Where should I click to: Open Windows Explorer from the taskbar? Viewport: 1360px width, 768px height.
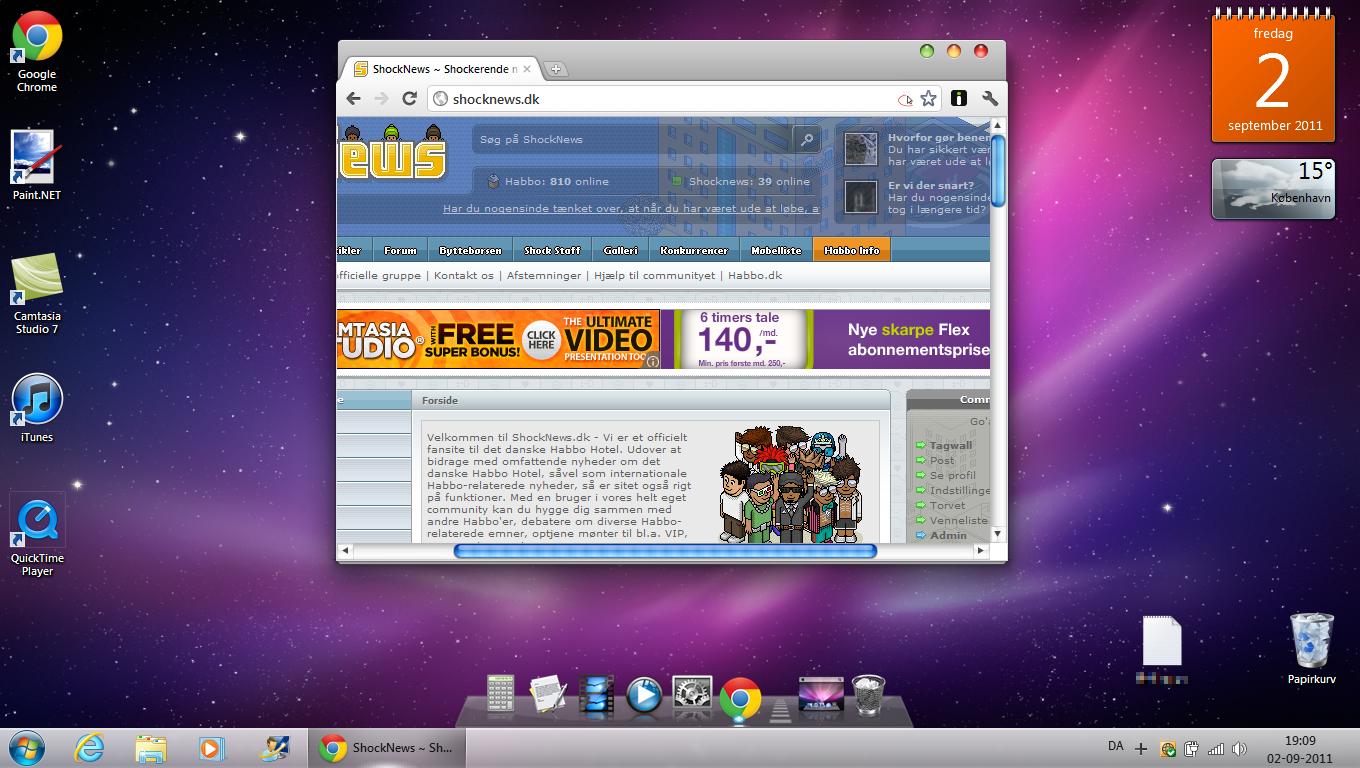click(151, 748)
